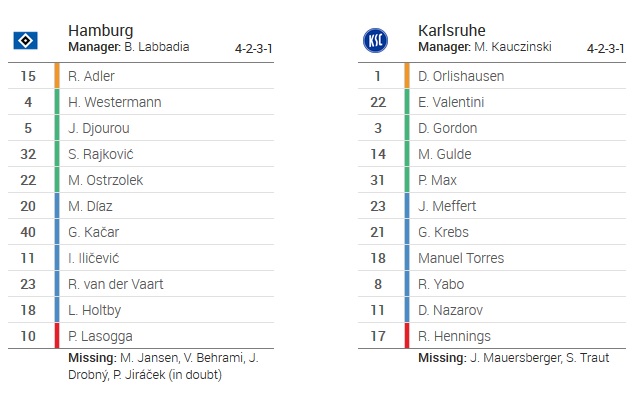Click the orange goalkeeper bar beside R. Adler
Image resolution: width=638 pixels, height=393 pixels.
[57, 76]
